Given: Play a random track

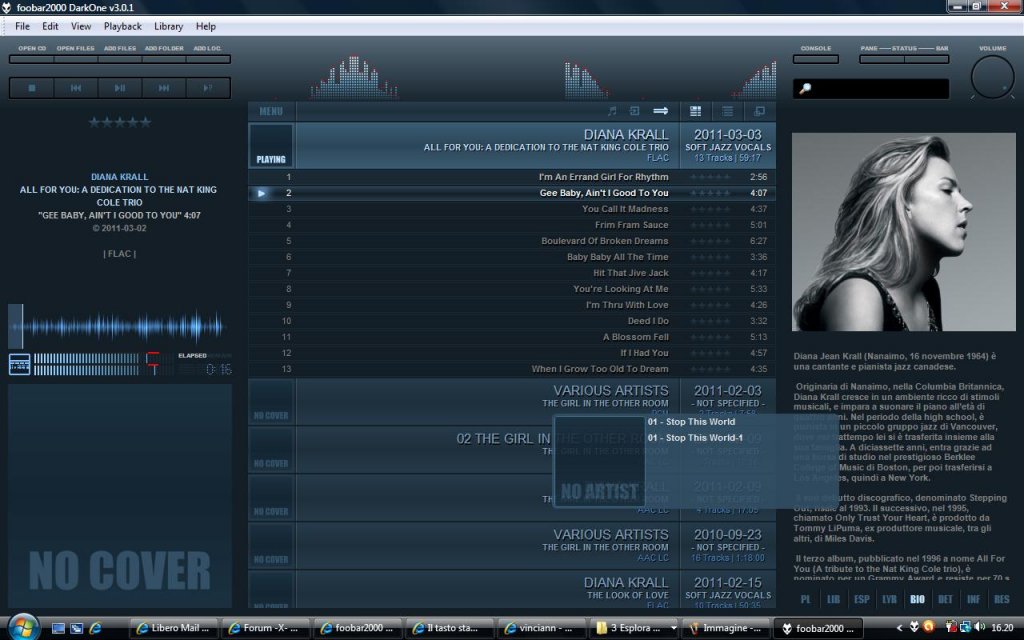Looking at the screenshot, I should pos(208,88).
